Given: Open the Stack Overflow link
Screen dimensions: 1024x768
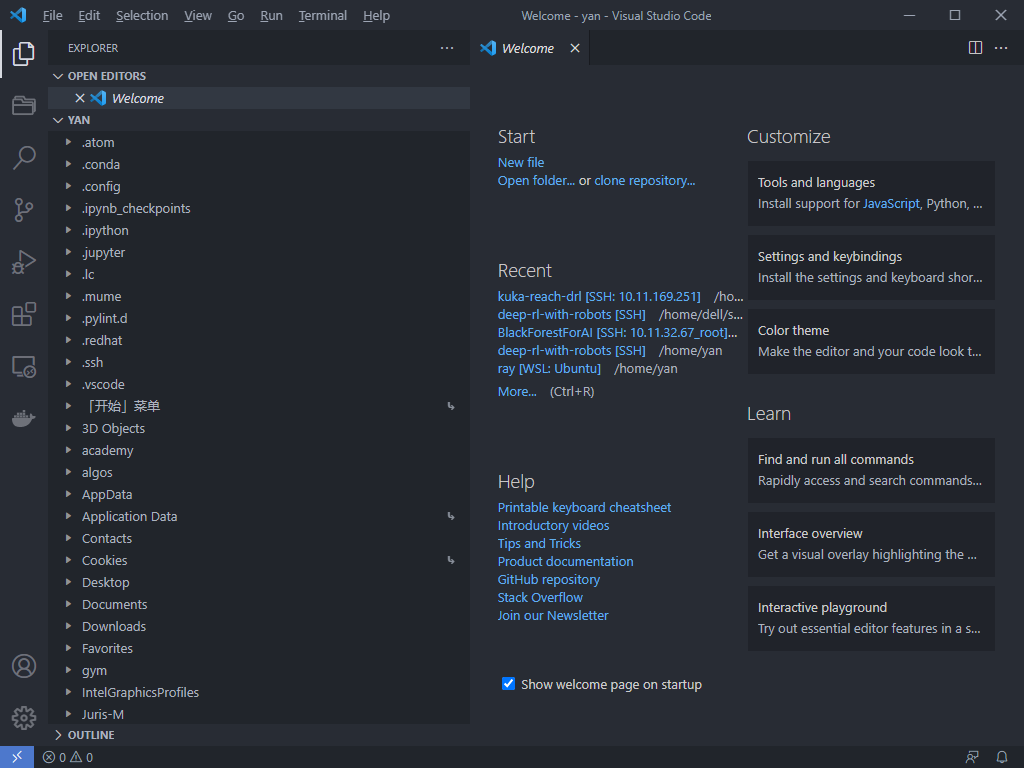Looking at the screenshot, I should 540,598.
